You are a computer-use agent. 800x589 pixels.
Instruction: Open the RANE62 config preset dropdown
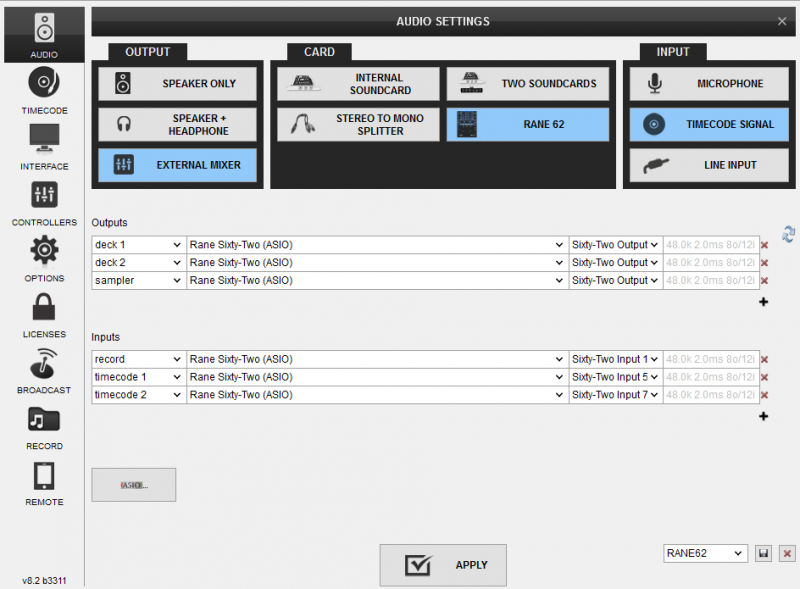point(705,553)
